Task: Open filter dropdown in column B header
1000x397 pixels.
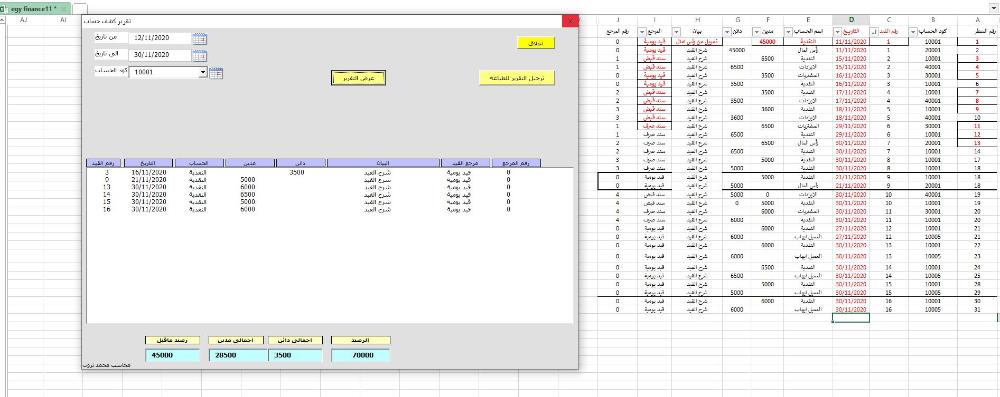Action: [914, 31]
